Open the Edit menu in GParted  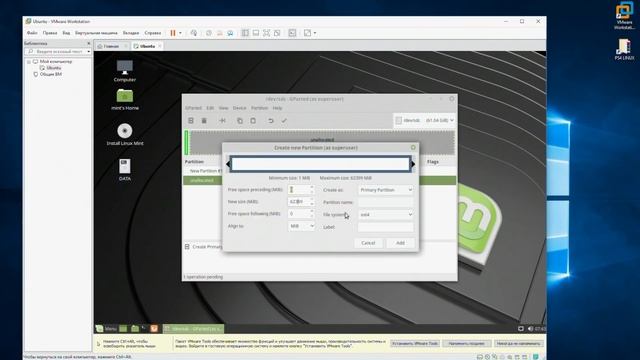point(210,108)
